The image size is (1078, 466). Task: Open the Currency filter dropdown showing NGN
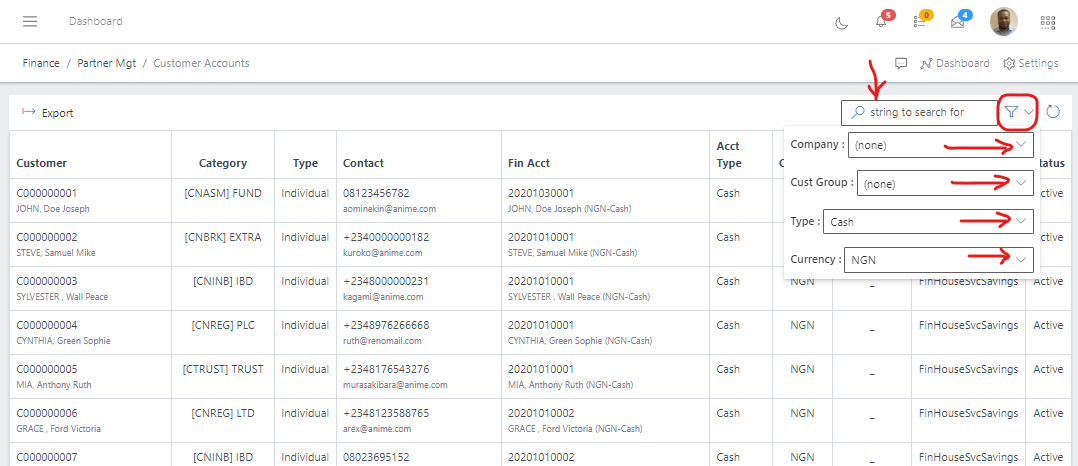point(938,260)
